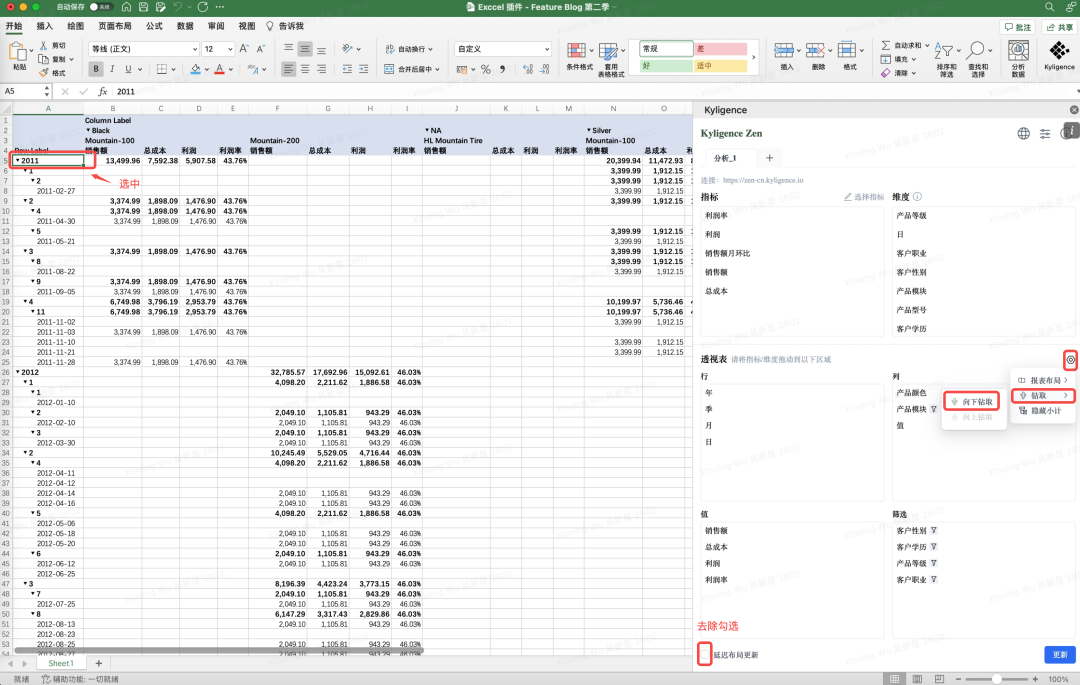Select 向下钻取 drill down menu item
Screen dimensions: 1080x685
click(972, 401)
